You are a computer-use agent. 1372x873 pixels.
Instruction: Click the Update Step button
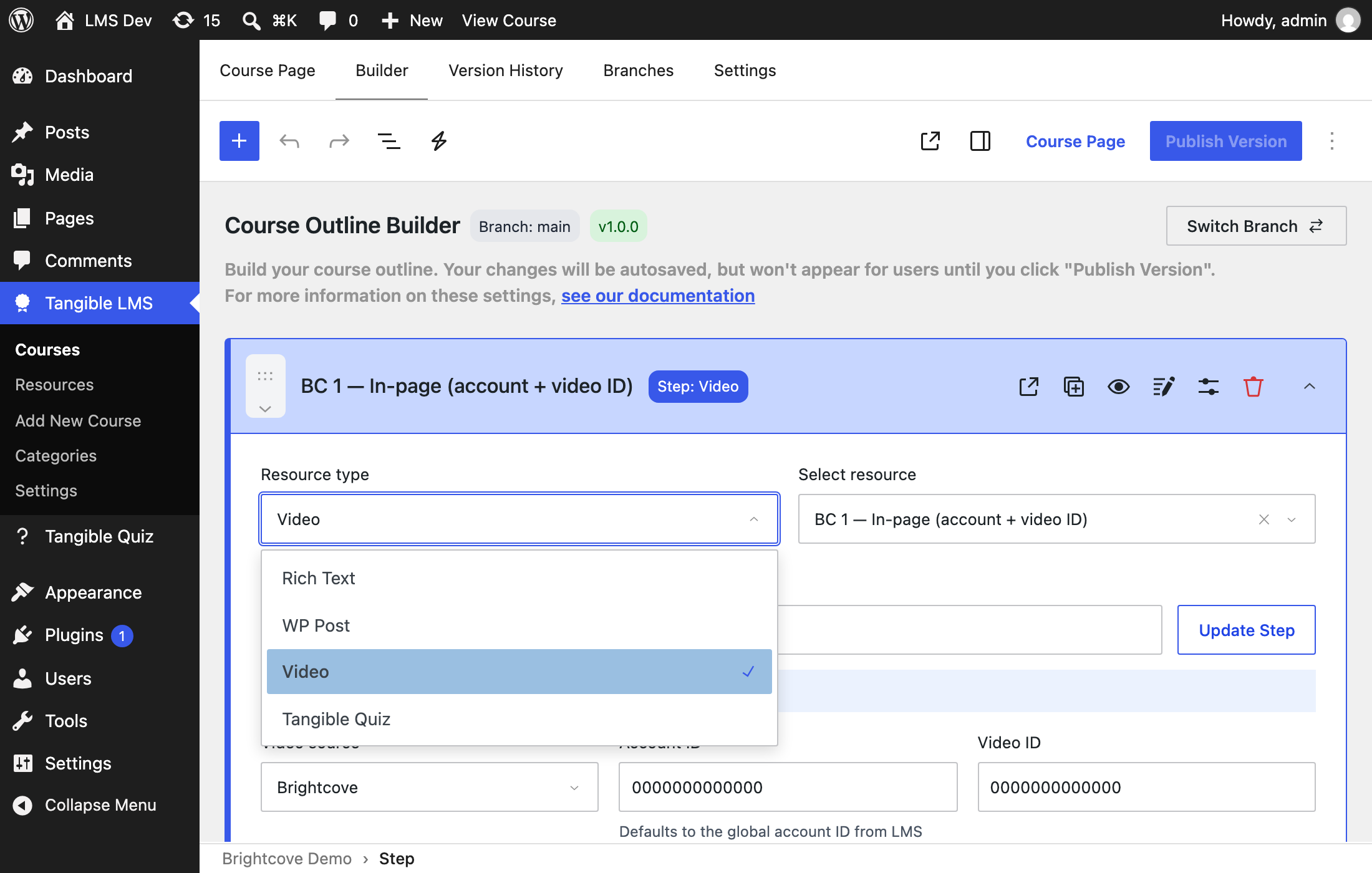click(x=1247, y=630)
